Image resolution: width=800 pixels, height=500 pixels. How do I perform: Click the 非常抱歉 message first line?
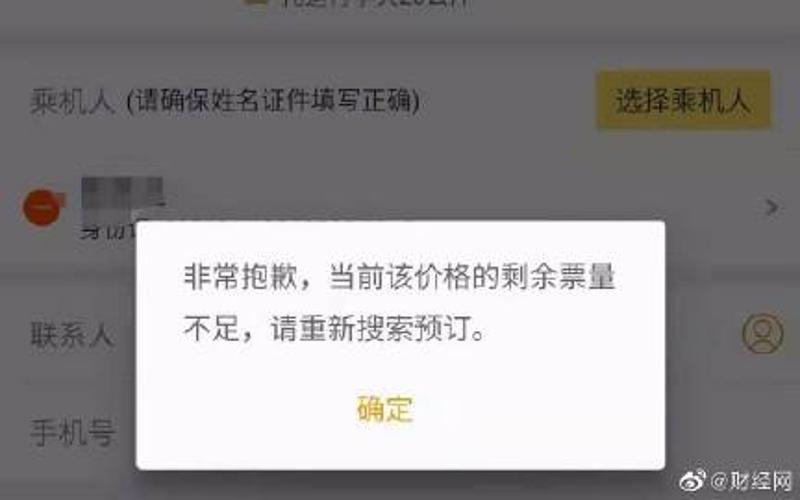coord(399,277)
